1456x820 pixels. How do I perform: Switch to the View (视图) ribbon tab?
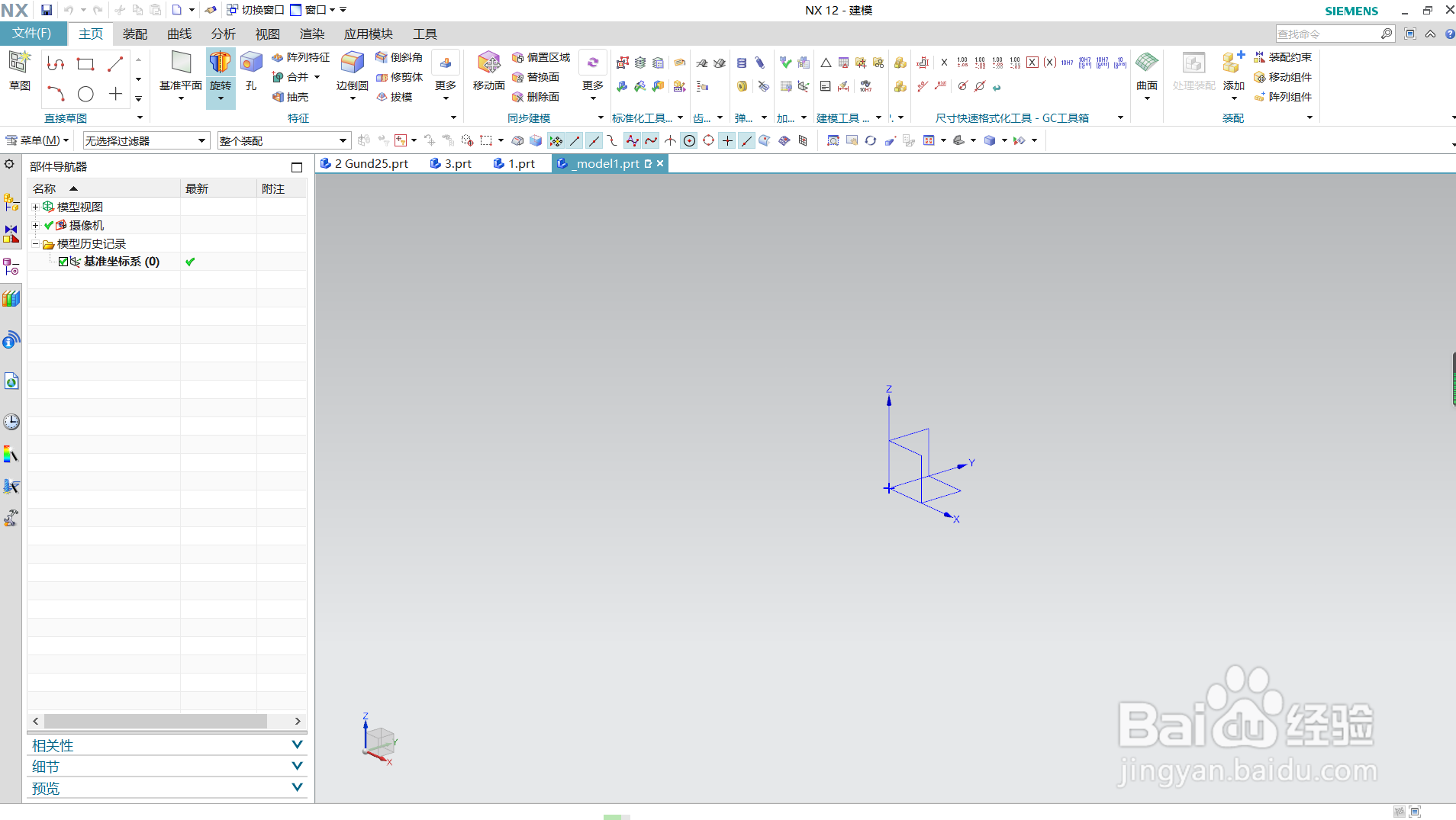[x=268, y=34]
